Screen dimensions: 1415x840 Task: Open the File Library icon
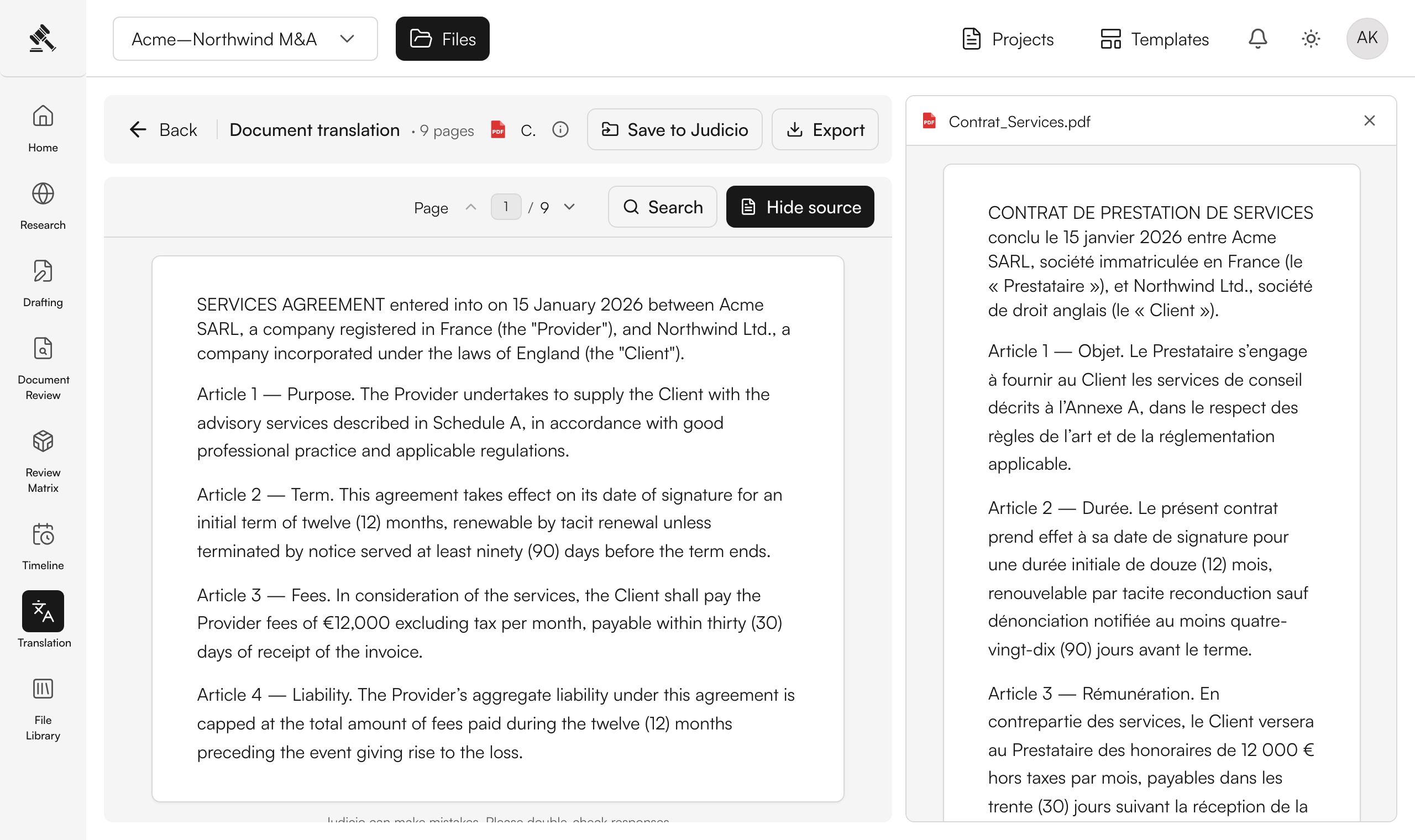tap(43, 689)
